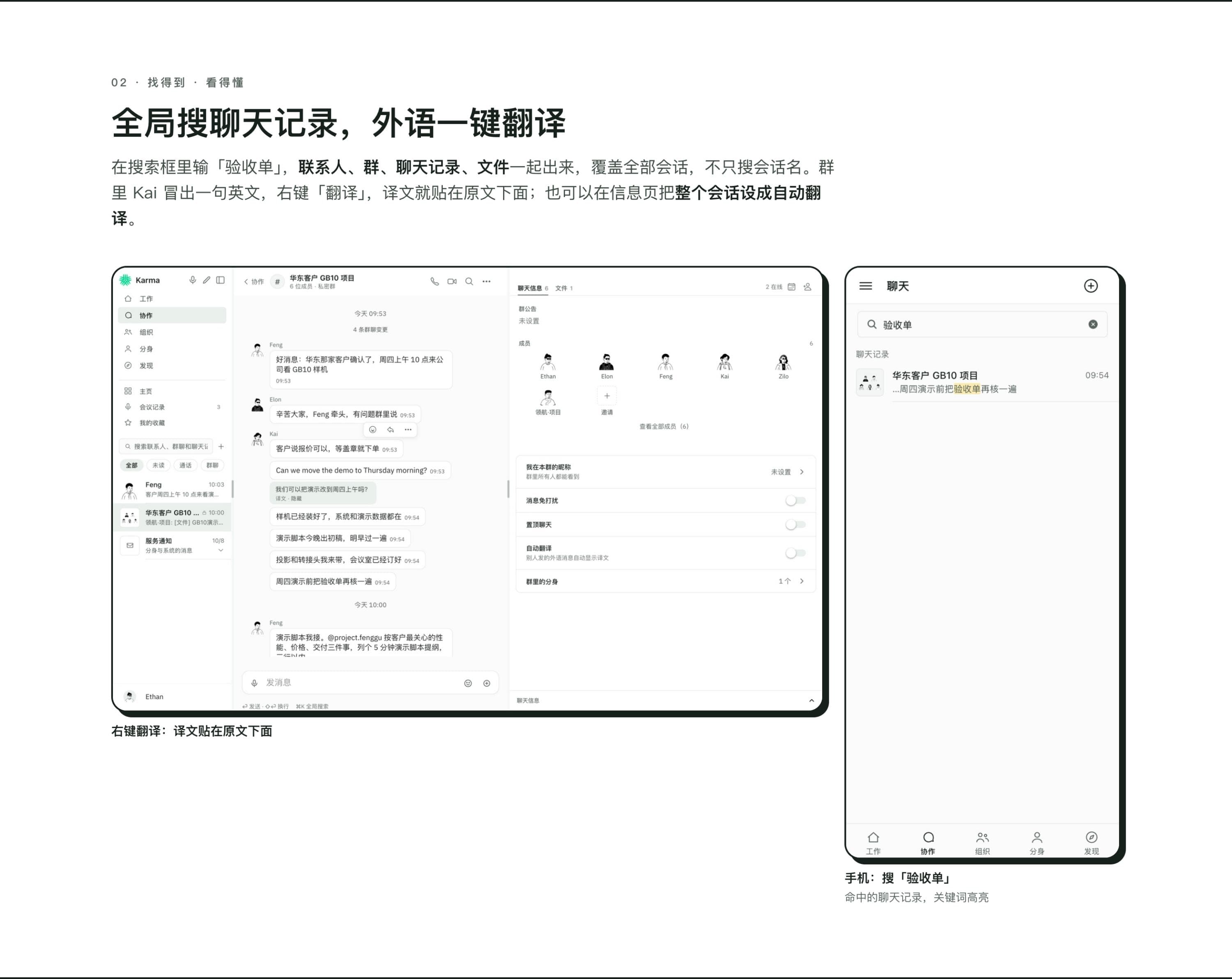Click the 邀请 add-member button
The height and width of the screenshot is (979, 1232).
(607, 401)
